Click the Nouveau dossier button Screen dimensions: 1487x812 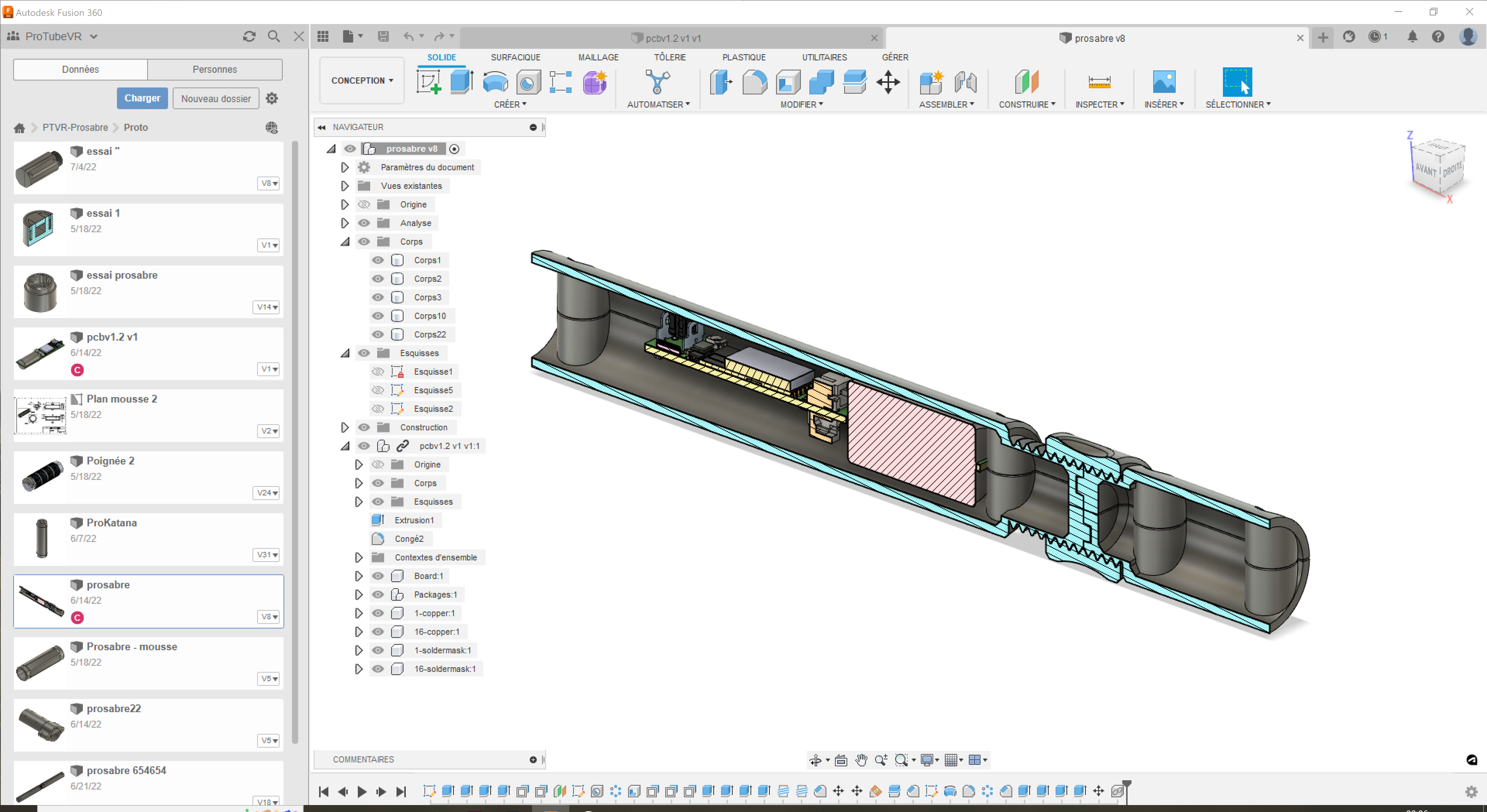[216, 99]
